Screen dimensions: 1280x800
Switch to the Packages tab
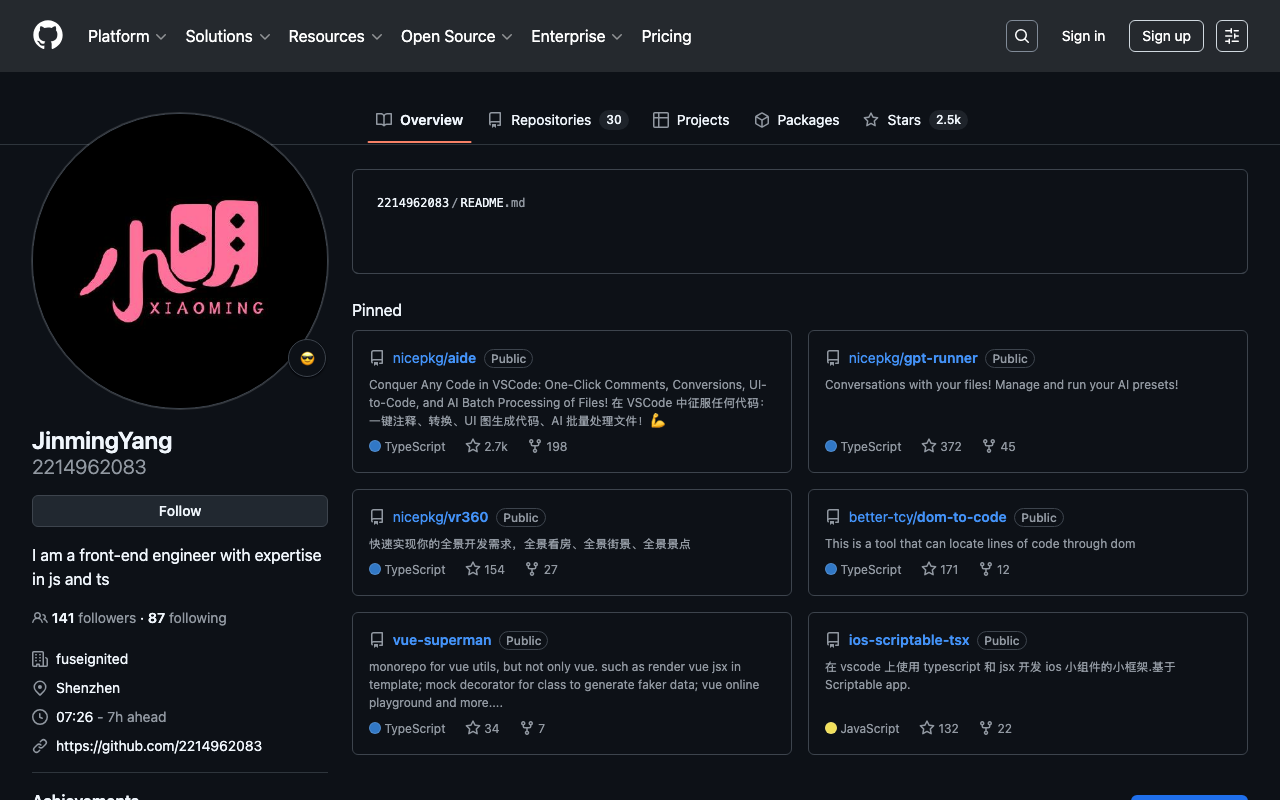(x=797, y=120)
